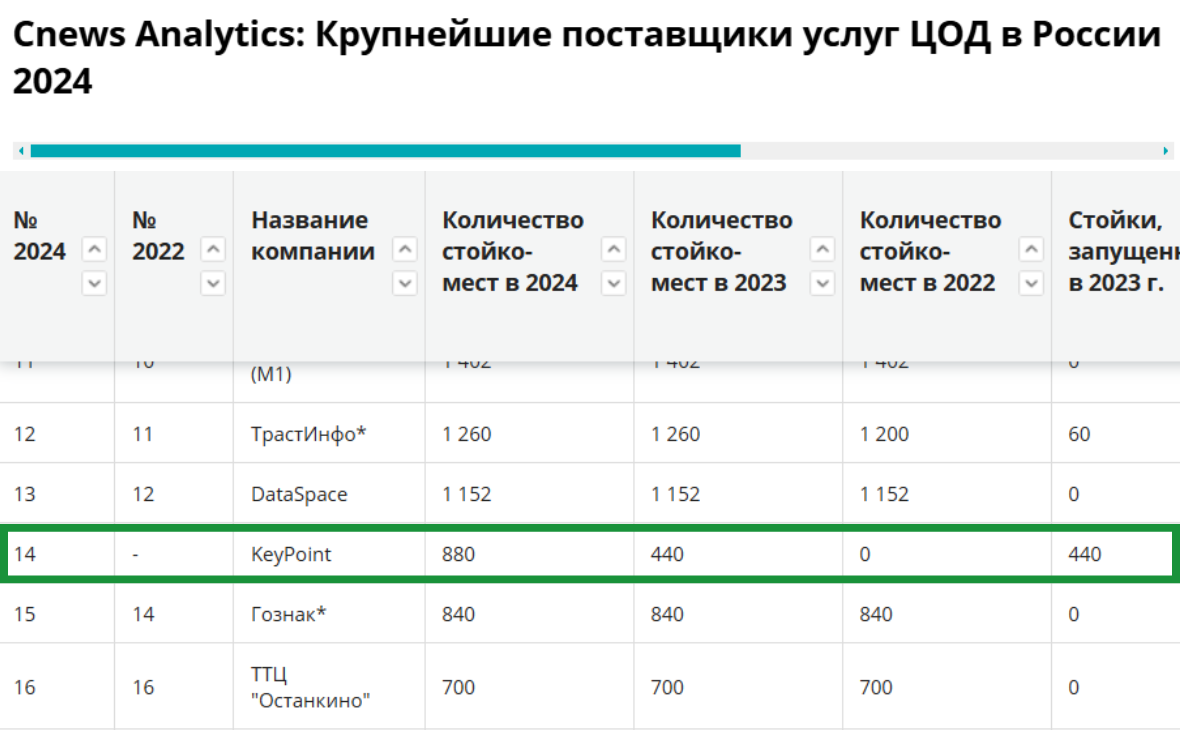Sort № 2022 column descending arrow

click(x=214, y=284)
